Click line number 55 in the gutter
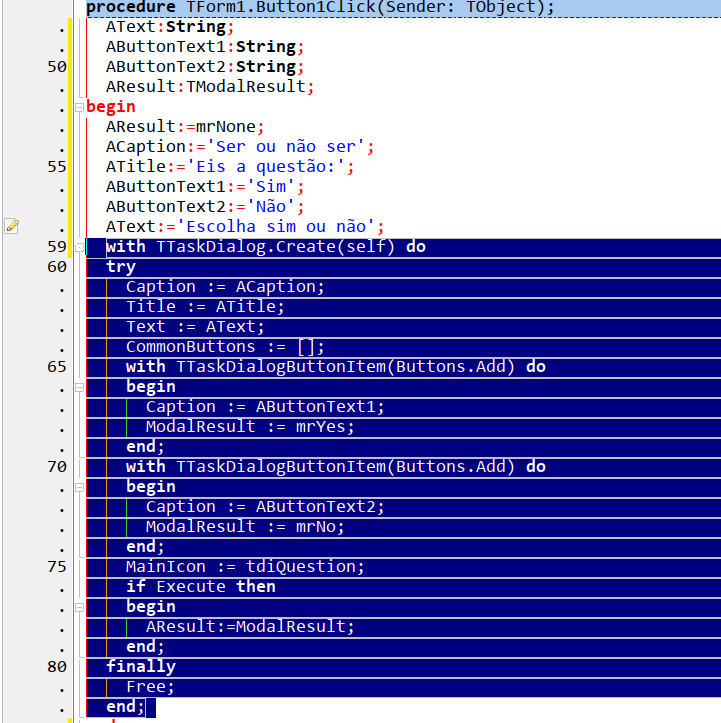 (57, 167)
